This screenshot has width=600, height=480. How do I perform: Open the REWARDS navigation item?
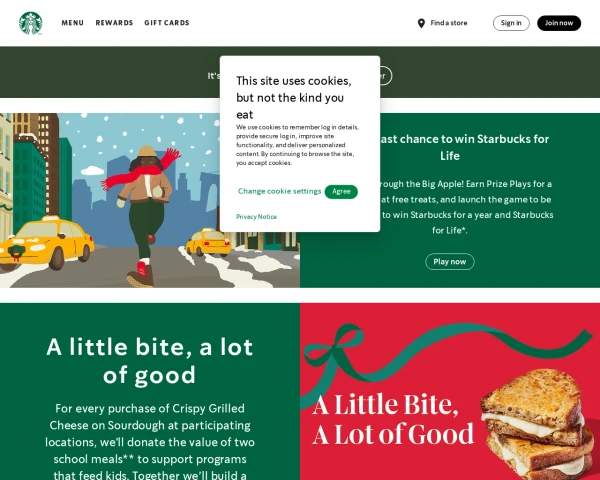(114, 23)
